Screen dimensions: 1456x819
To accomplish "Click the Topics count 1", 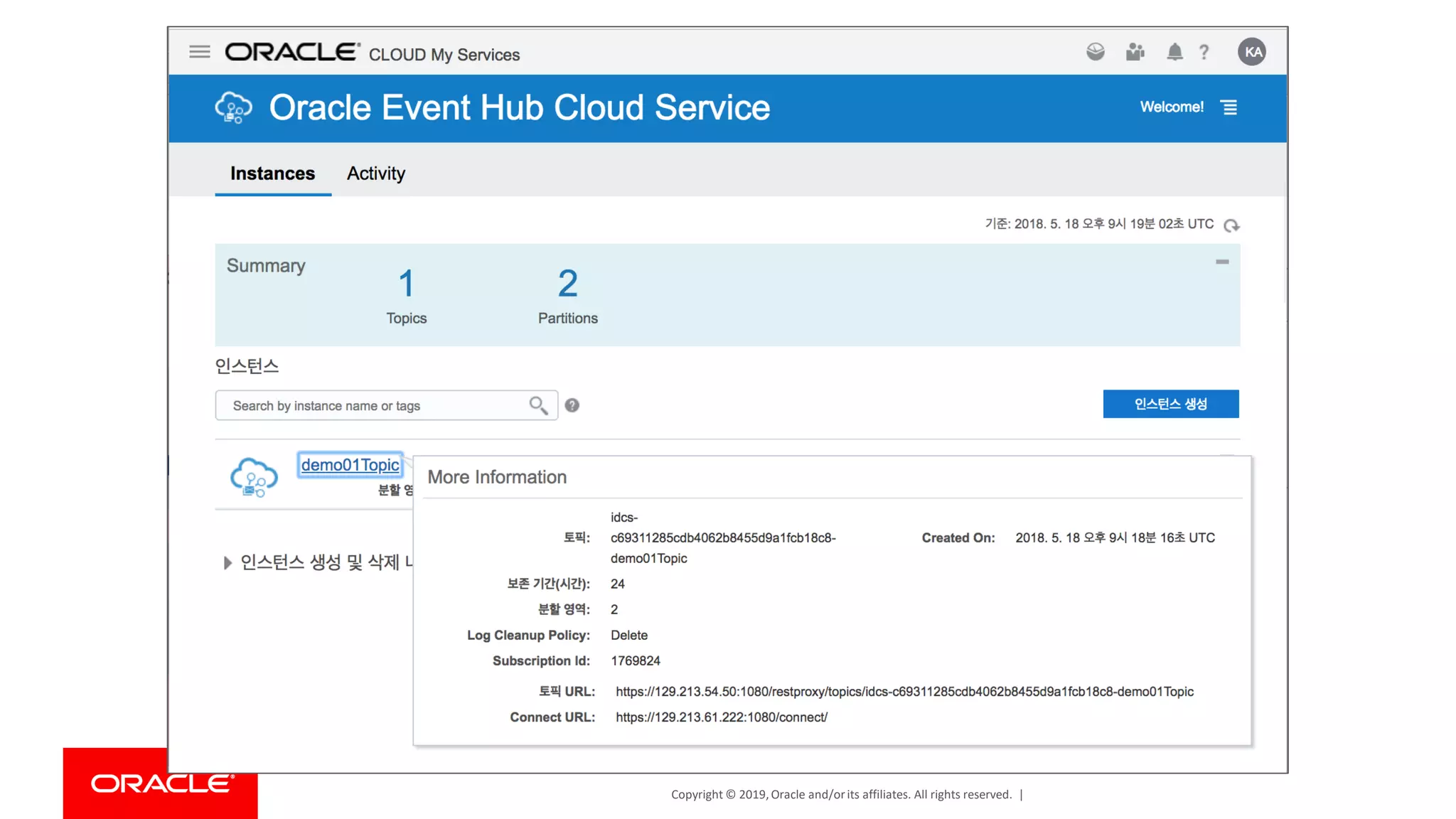I will (x=406, y=284).
